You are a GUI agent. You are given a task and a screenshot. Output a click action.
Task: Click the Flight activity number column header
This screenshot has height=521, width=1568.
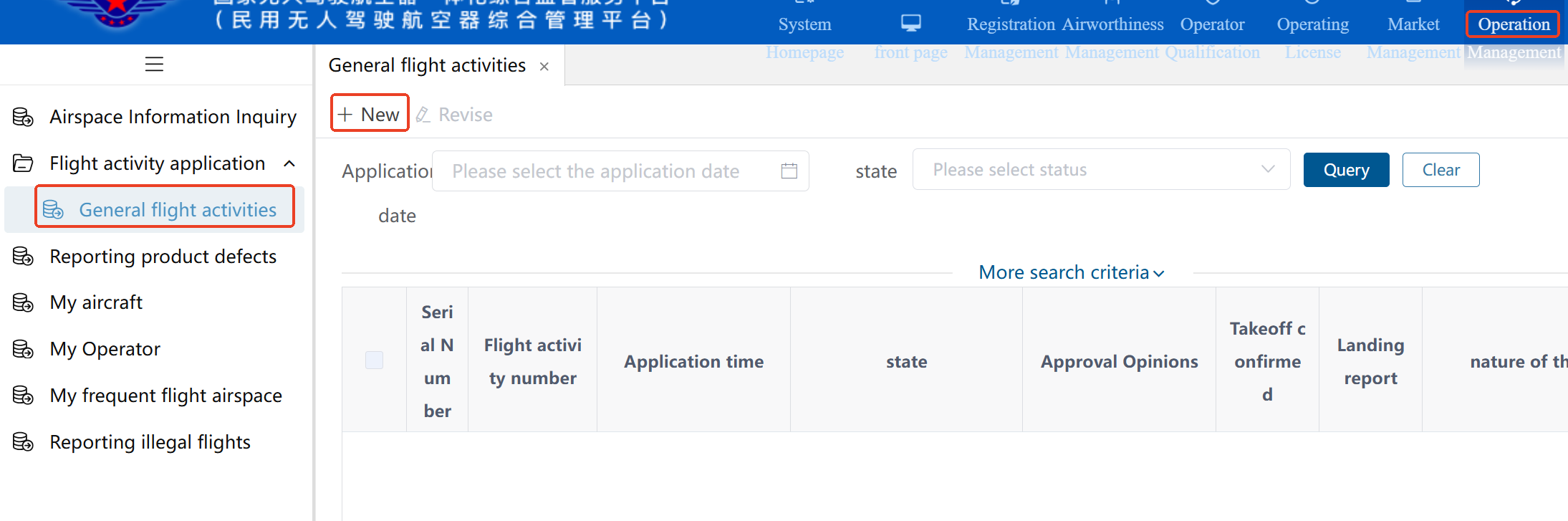pyautogui.click(x=532, y=361)
